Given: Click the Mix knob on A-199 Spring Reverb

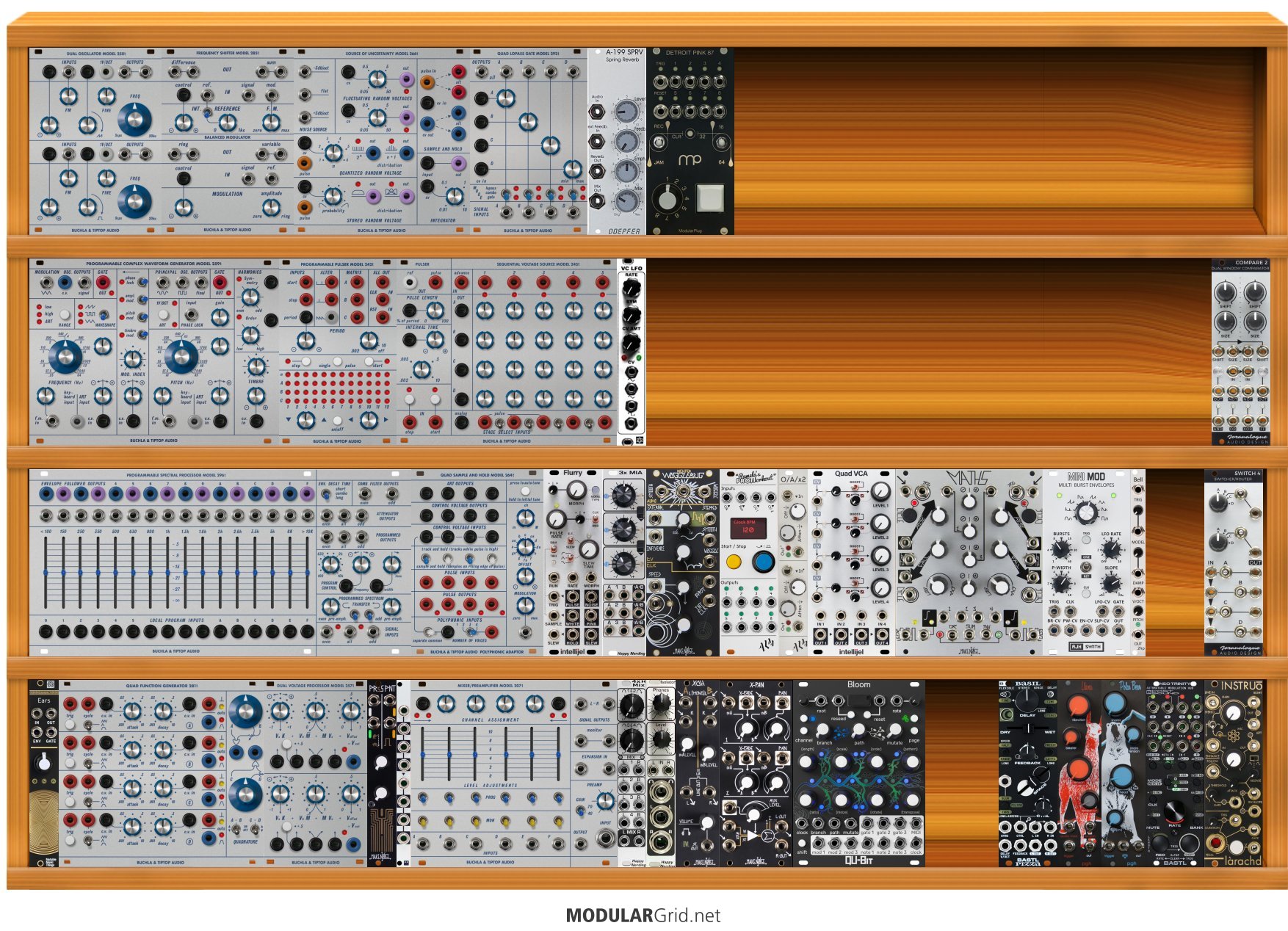Looking at the screenshot, I should (626, 200).
